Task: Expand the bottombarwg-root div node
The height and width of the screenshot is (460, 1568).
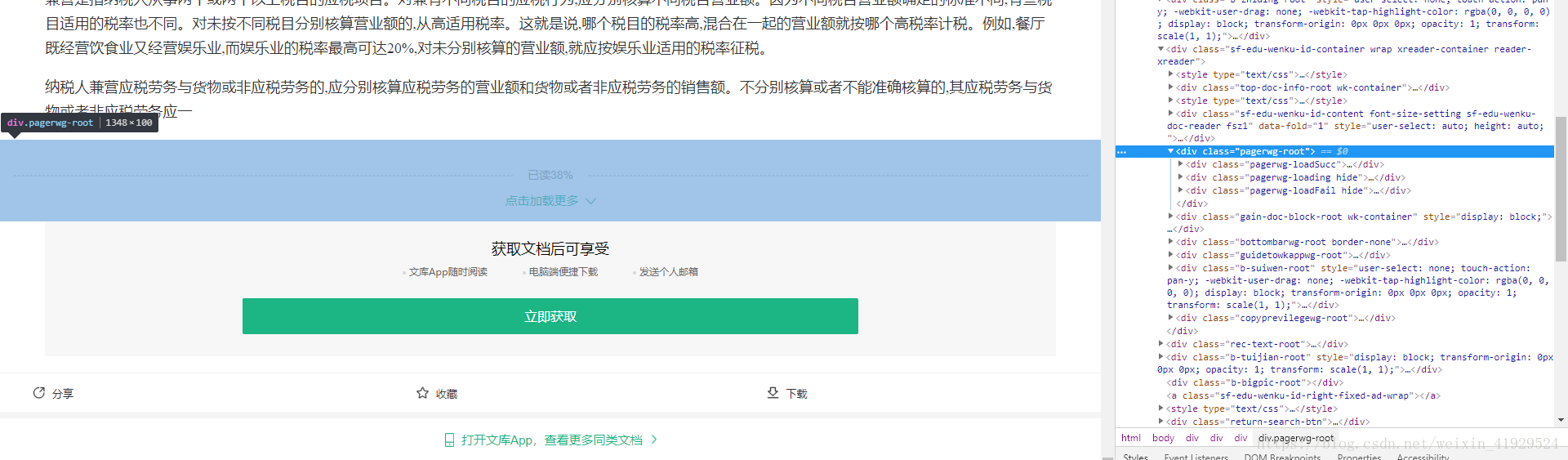Action: 1170,242
